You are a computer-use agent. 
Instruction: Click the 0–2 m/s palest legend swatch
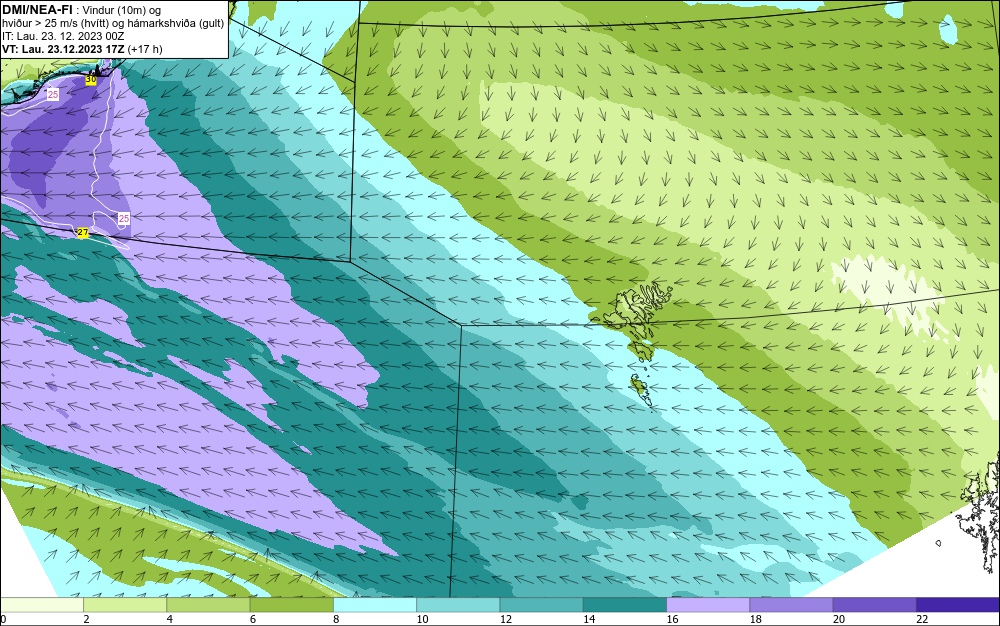[x=41, y=605]
